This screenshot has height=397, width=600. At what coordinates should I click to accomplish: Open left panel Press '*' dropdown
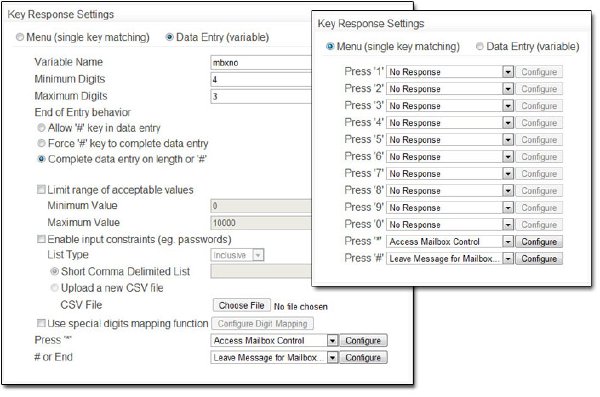click(274, 340)
